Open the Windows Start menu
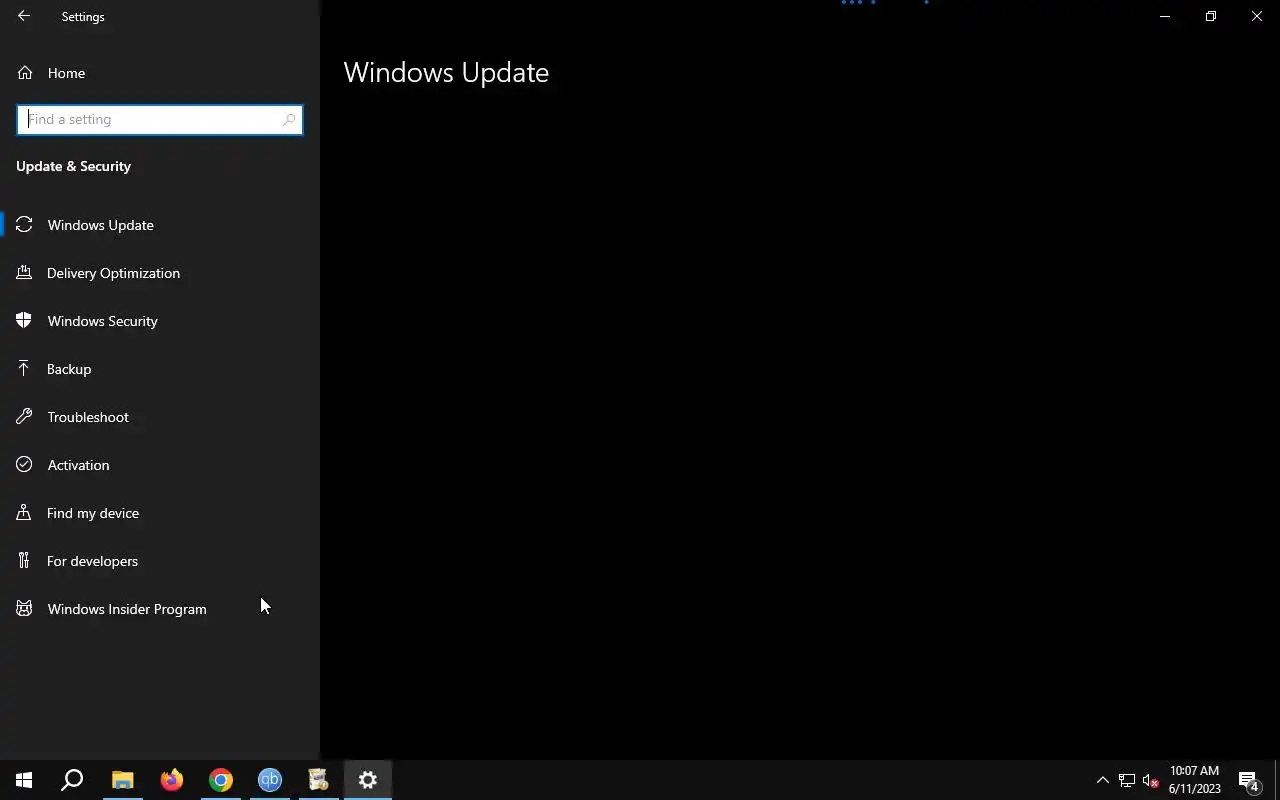 coord(24,780)
